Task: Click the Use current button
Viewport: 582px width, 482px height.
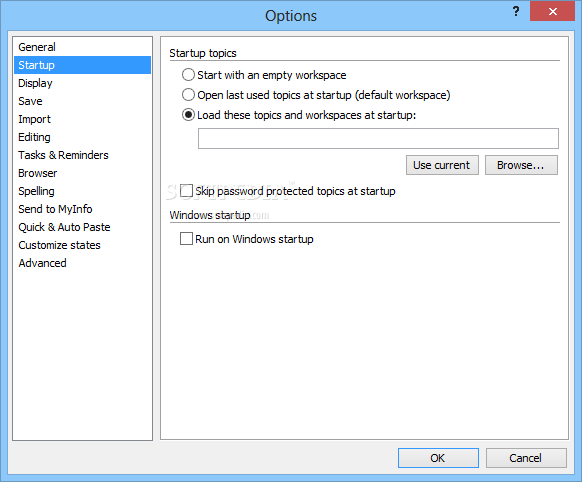Action: [x=442, y=165]
